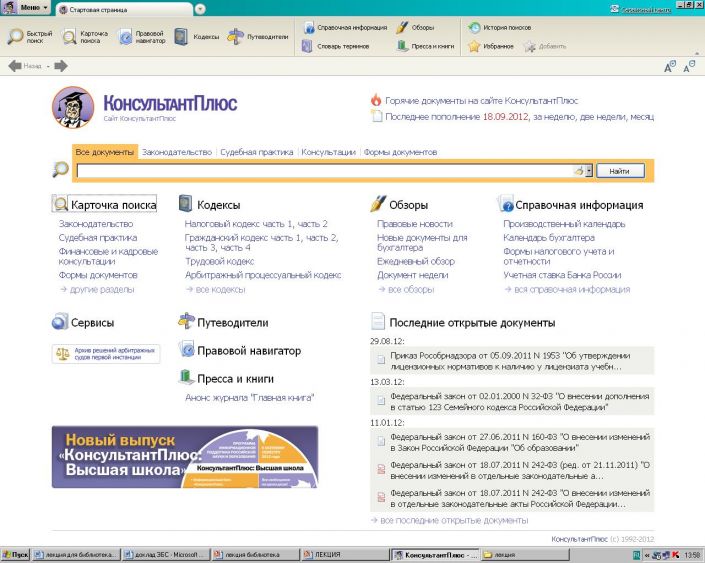Screen dimensions: 705x563
Task: Switch to доклад ЭБС Microsoft taskbar window
Action: pyautogui.click(x=165, y=555)
